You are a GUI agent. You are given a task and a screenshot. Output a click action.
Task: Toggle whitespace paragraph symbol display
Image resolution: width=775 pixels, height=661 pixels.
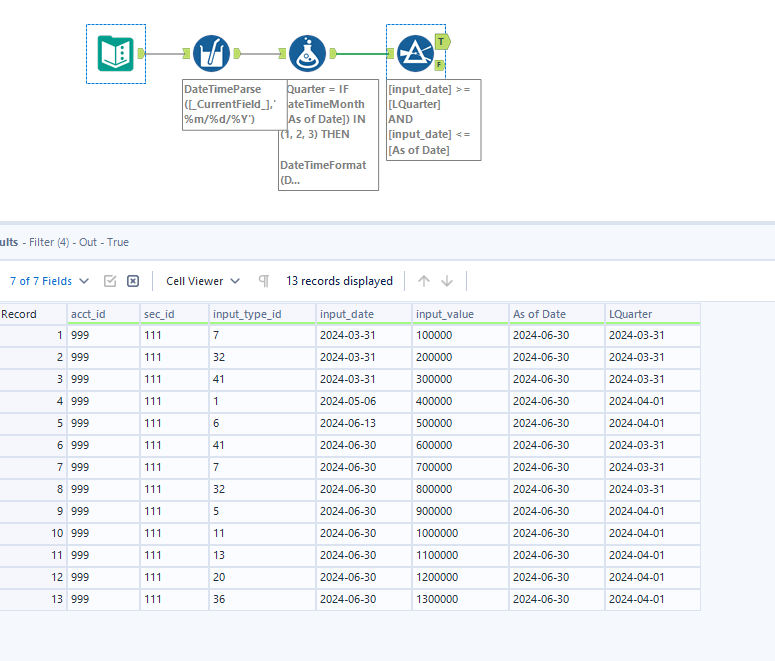(x=264, y=281)
